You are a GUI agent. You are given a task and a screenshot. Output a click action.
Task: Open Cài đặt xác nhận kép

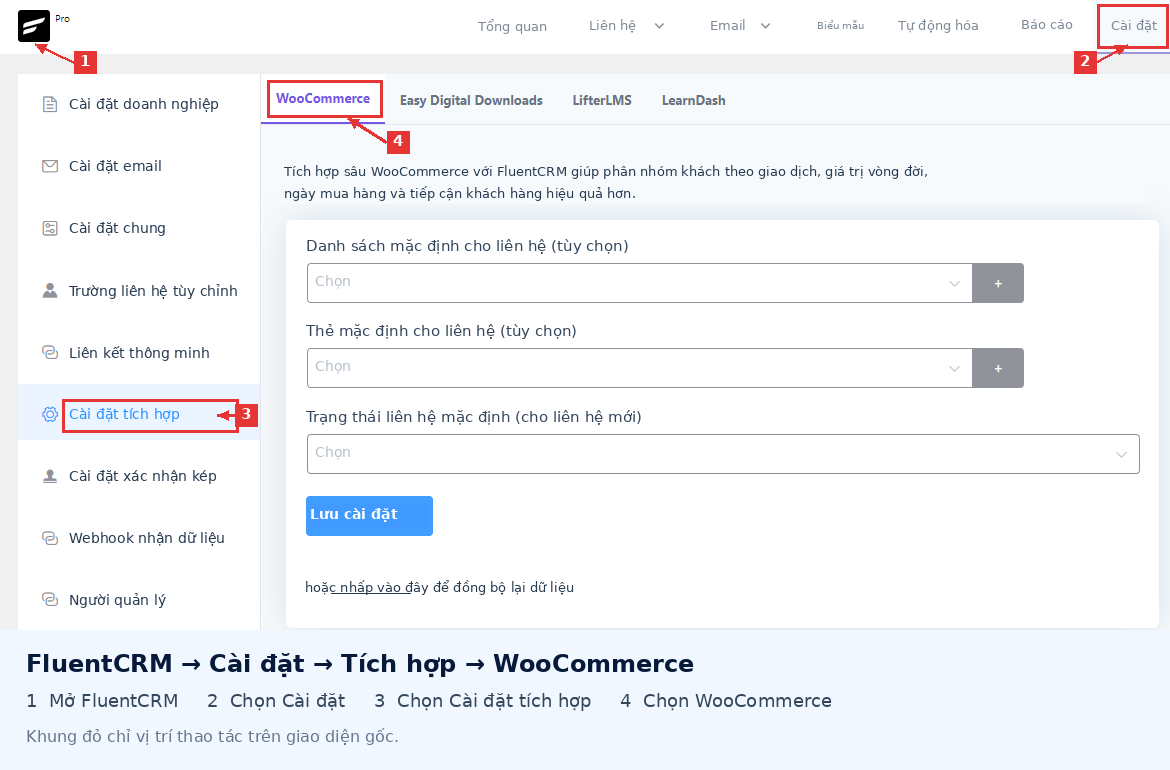point(143,476)
